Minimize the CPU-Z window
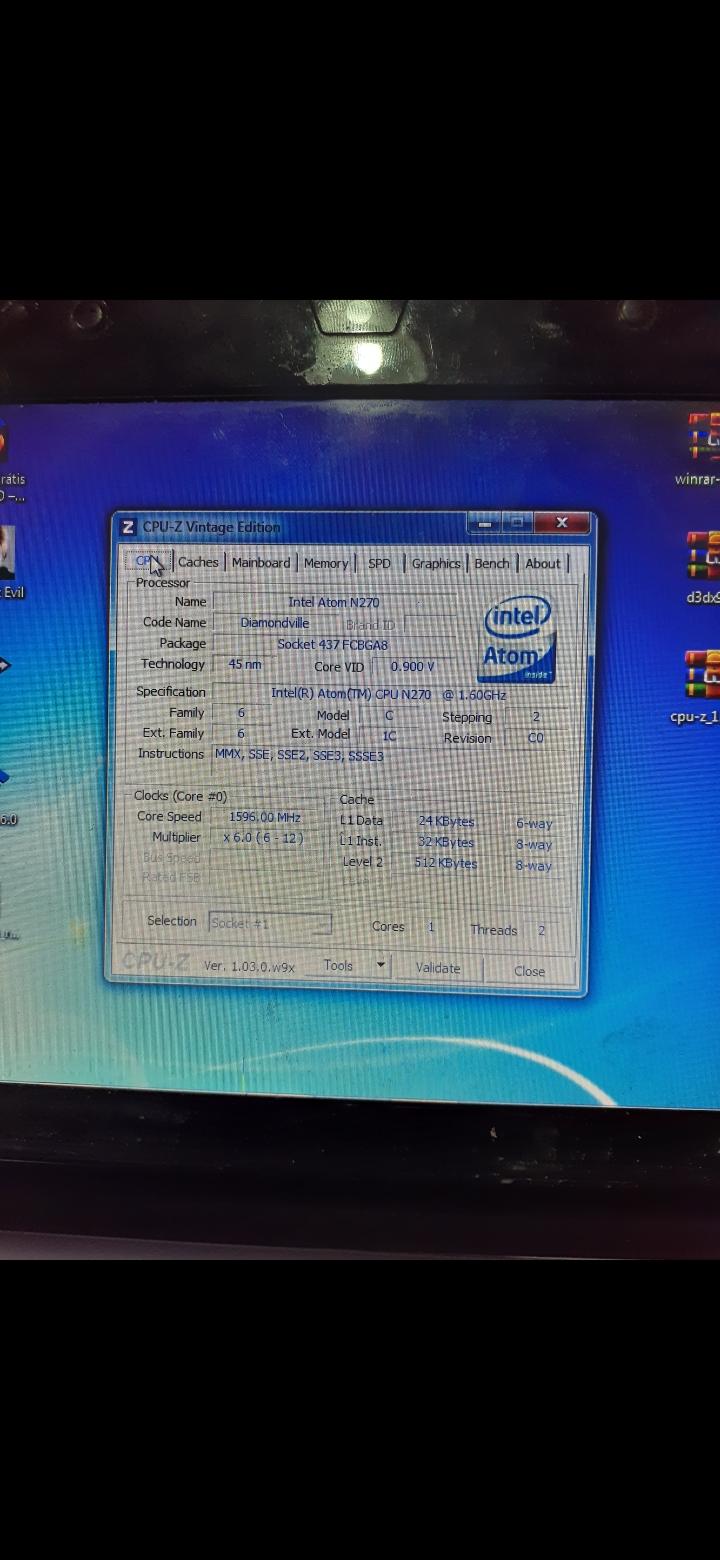The height and width of the screenshot is (1560, 720). 484,523
